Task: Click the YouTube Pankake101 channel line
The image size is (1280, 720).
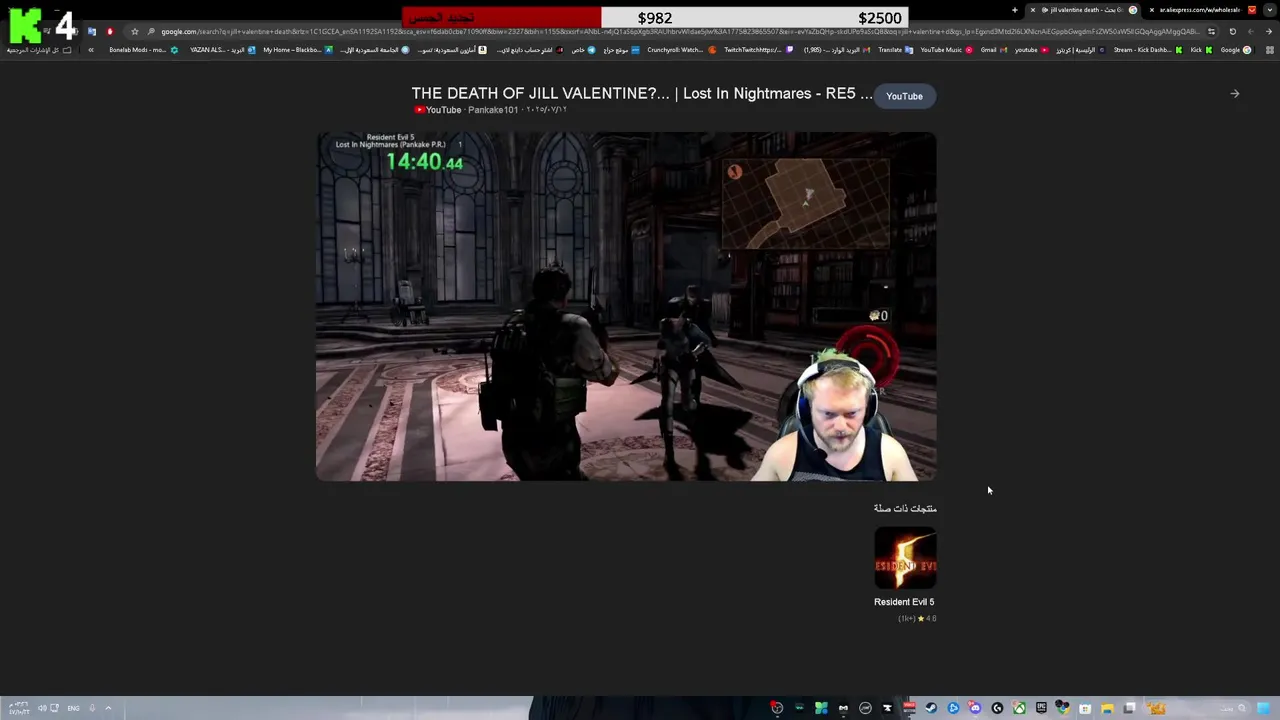Action: pyautogui.click(x=491, y=110)
